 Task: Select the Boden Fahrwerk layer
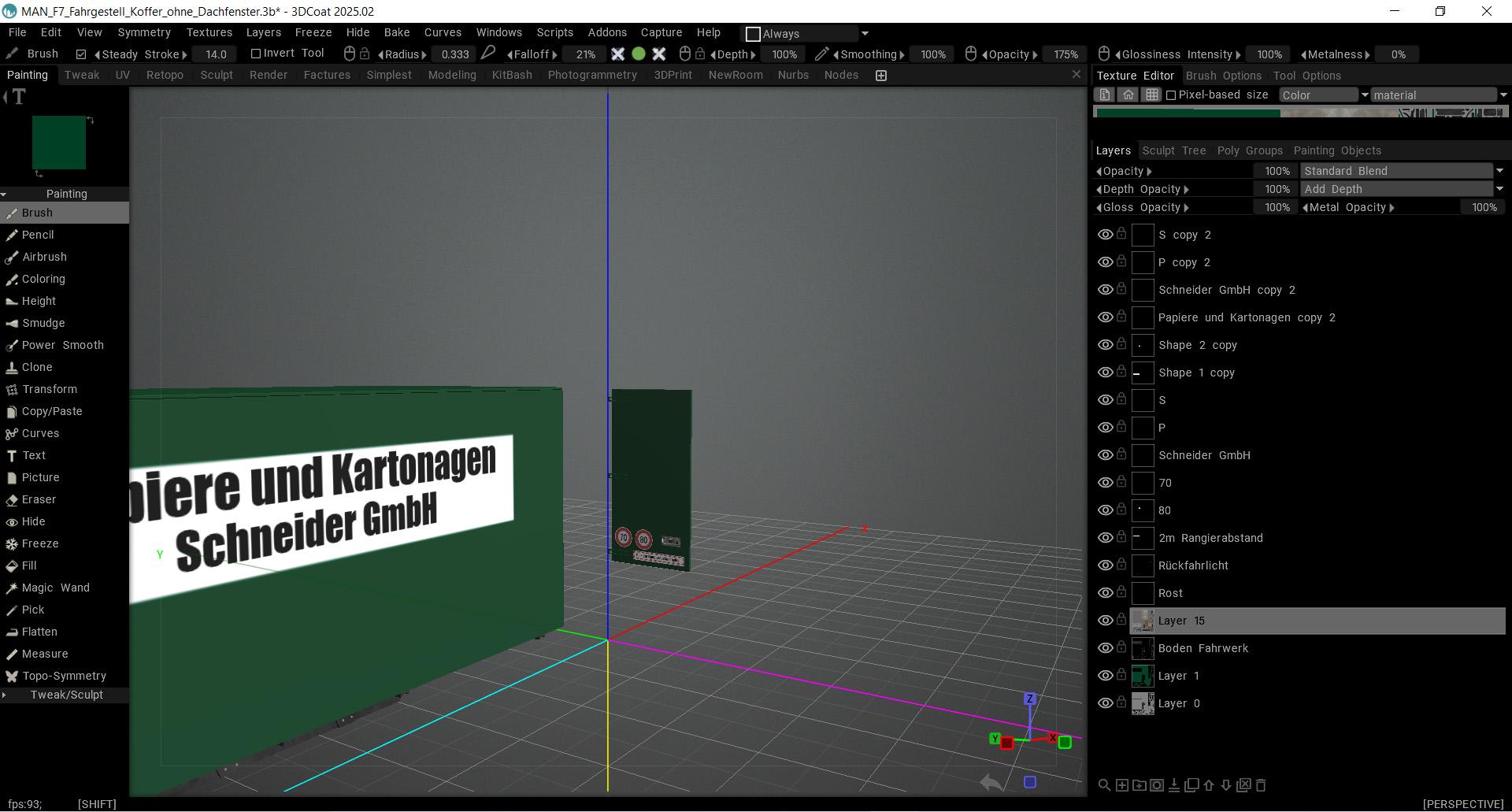1203,648
